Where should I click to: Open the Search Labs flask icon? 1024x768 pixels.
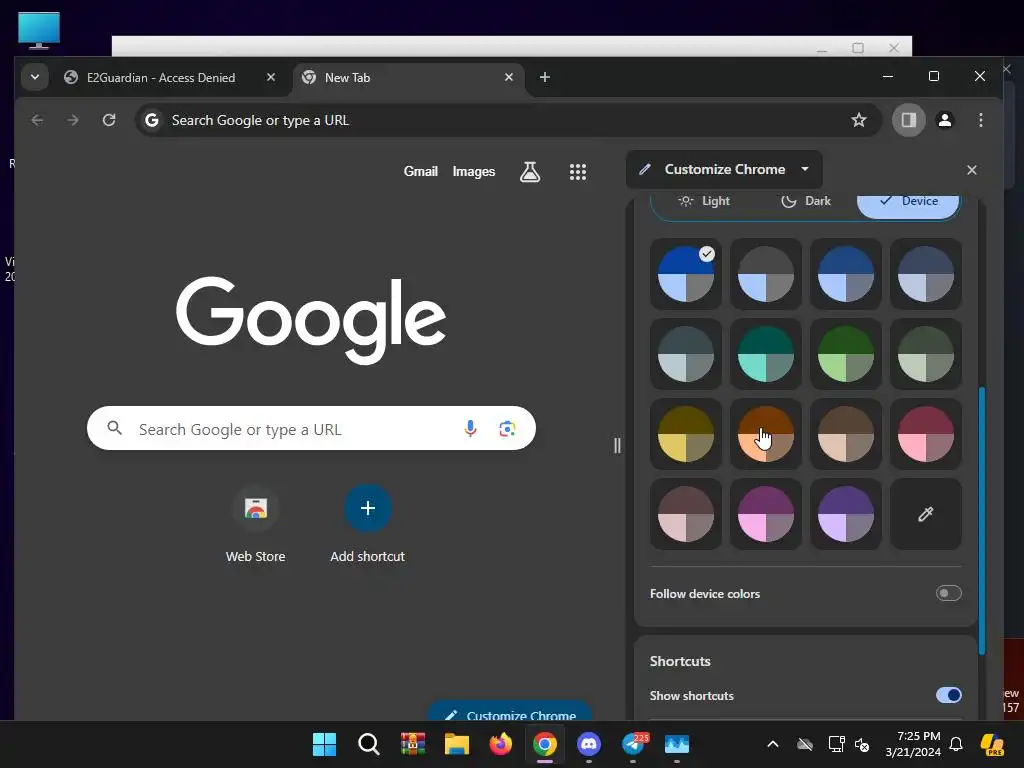pos(530,172)
